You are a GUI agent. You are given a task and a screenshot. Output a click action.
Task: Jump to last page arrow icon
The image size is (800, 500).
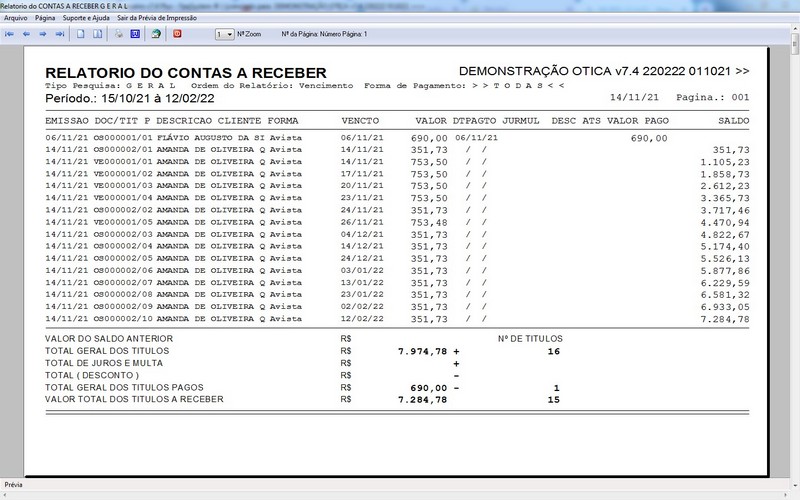click(x=60, y=34)
